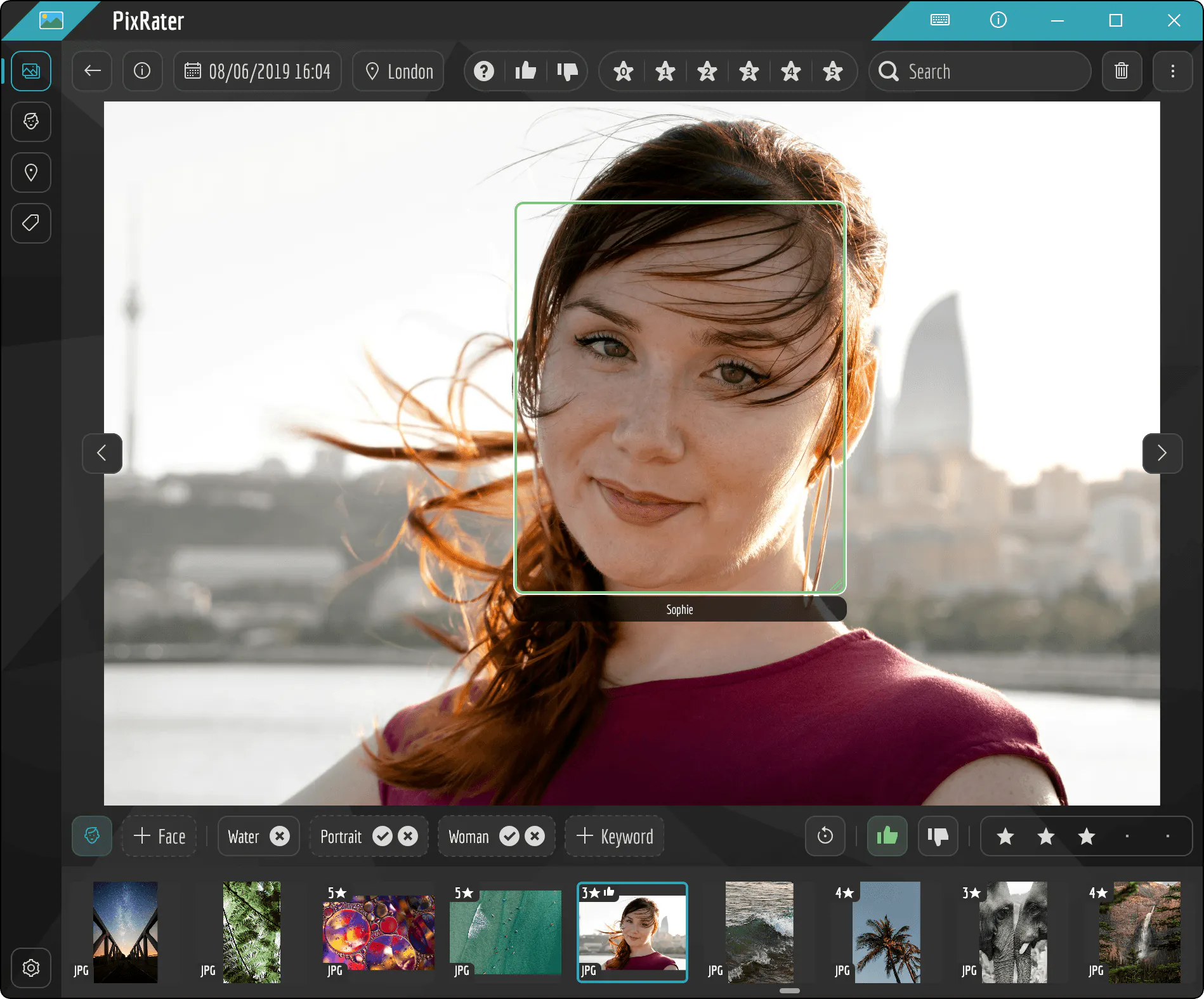Filter by thumbs up in top toolbar
This screenshot has width=1204, height=999.
click(525, 71)
